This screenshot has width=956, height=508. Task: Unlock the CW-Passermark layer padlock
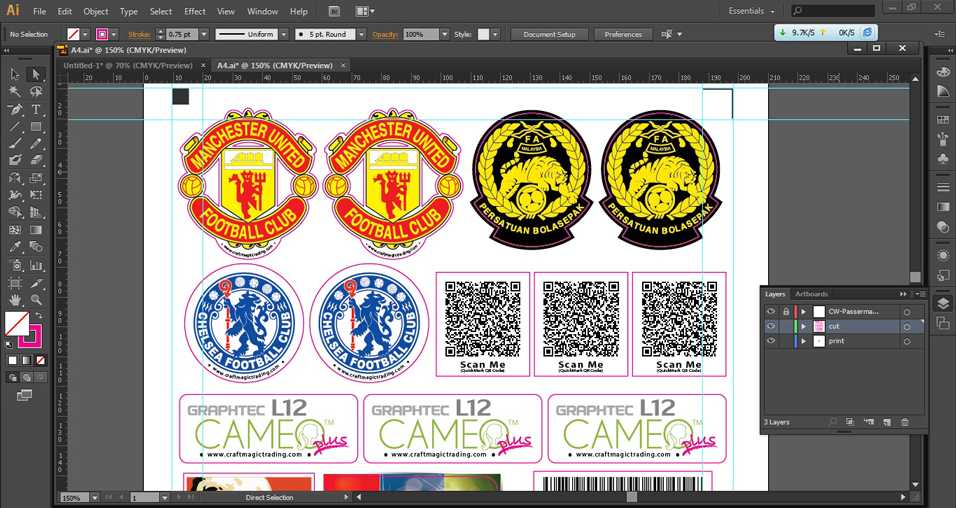(x=786, y=312)
